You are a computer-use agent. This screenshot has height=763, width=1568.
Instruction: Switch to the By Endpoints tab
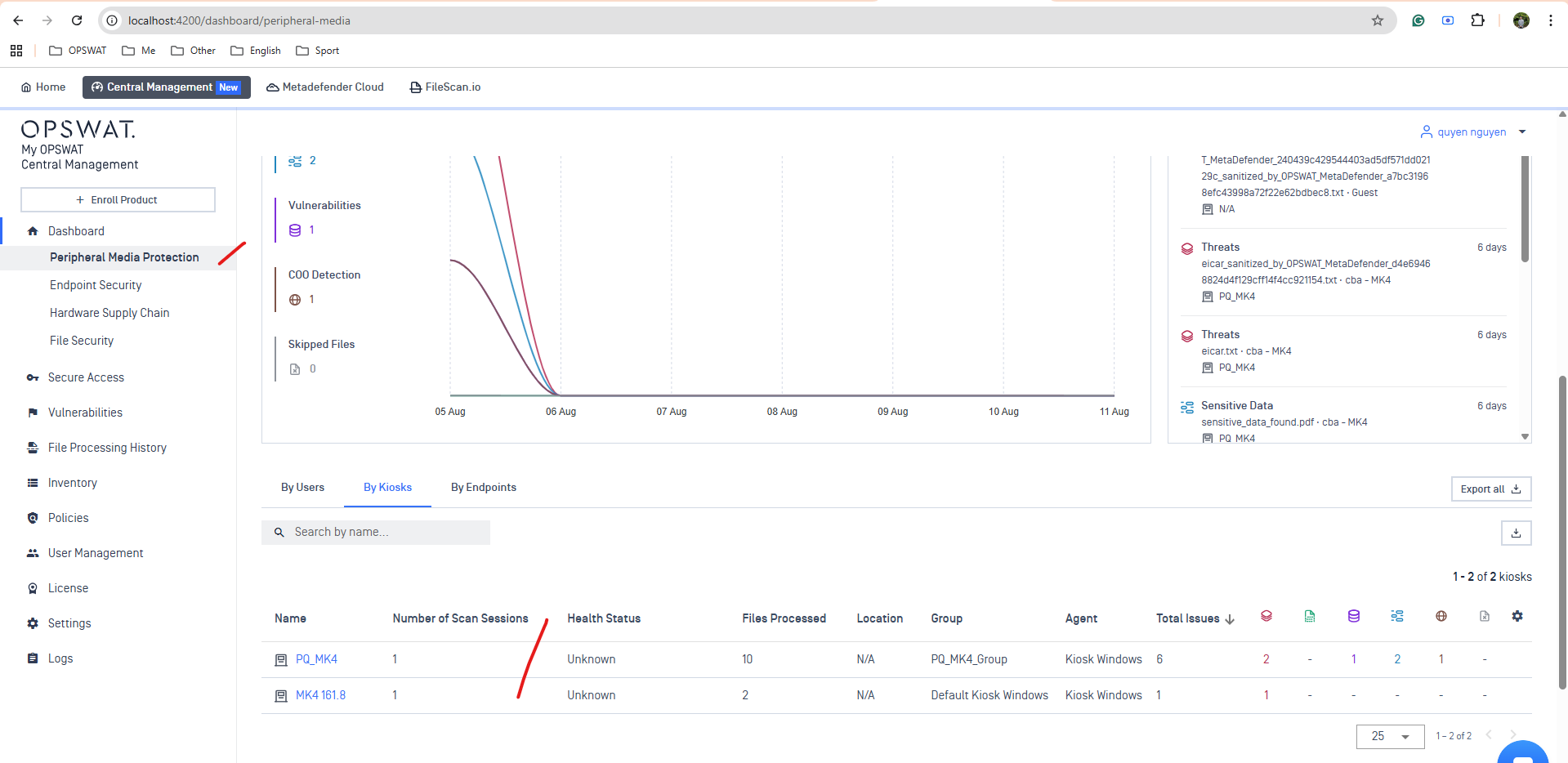(x=484, y=488)
